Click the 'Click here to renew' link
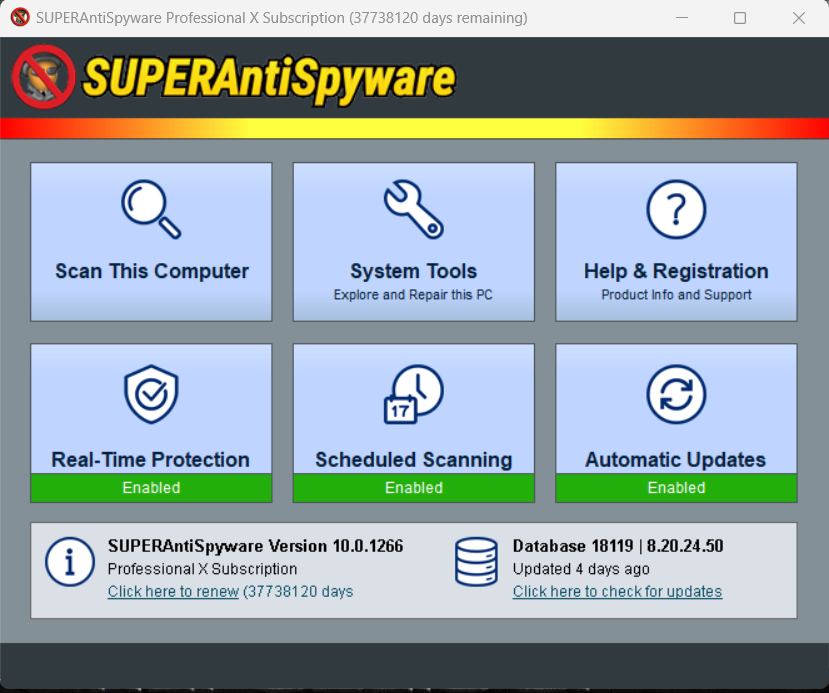Image resolution: width=829 pixels, height=693 pixels. [x=173, y=591]
